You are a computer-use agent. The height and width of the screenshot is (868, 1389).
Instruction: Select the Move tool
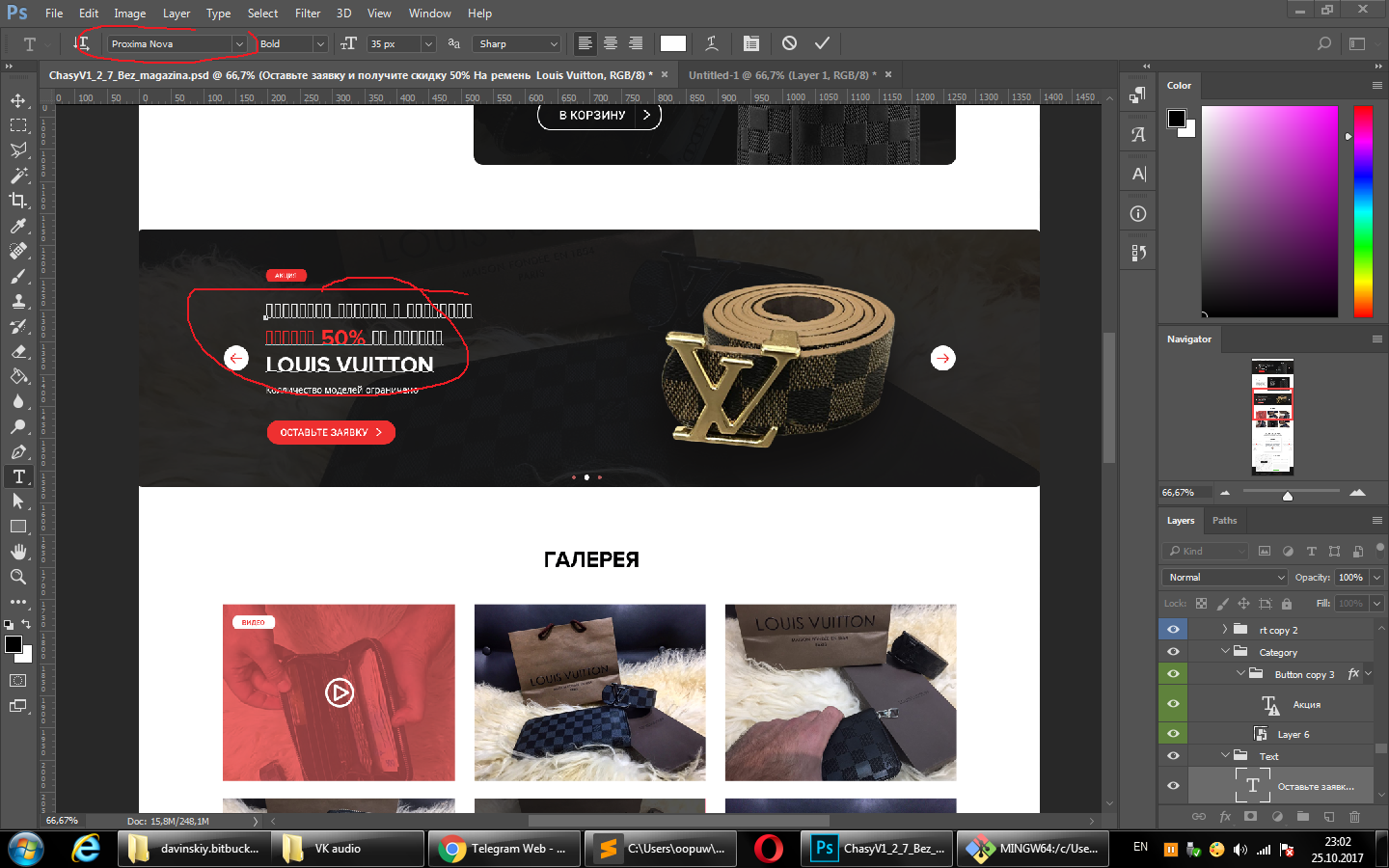click(x=18, y=100)
